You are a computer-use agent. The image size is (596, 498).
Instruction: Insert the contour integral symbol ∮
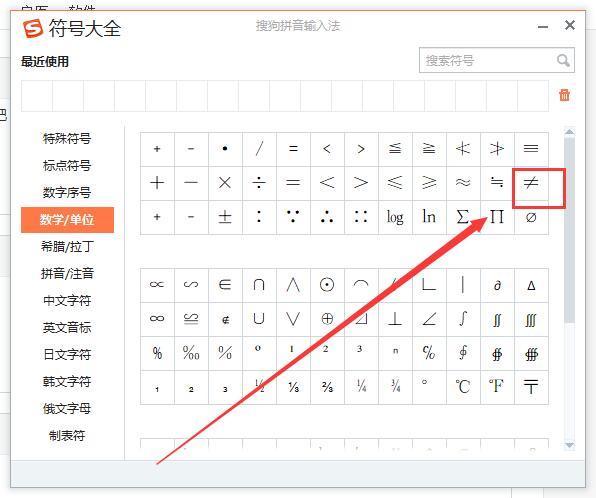pos(463,353)
